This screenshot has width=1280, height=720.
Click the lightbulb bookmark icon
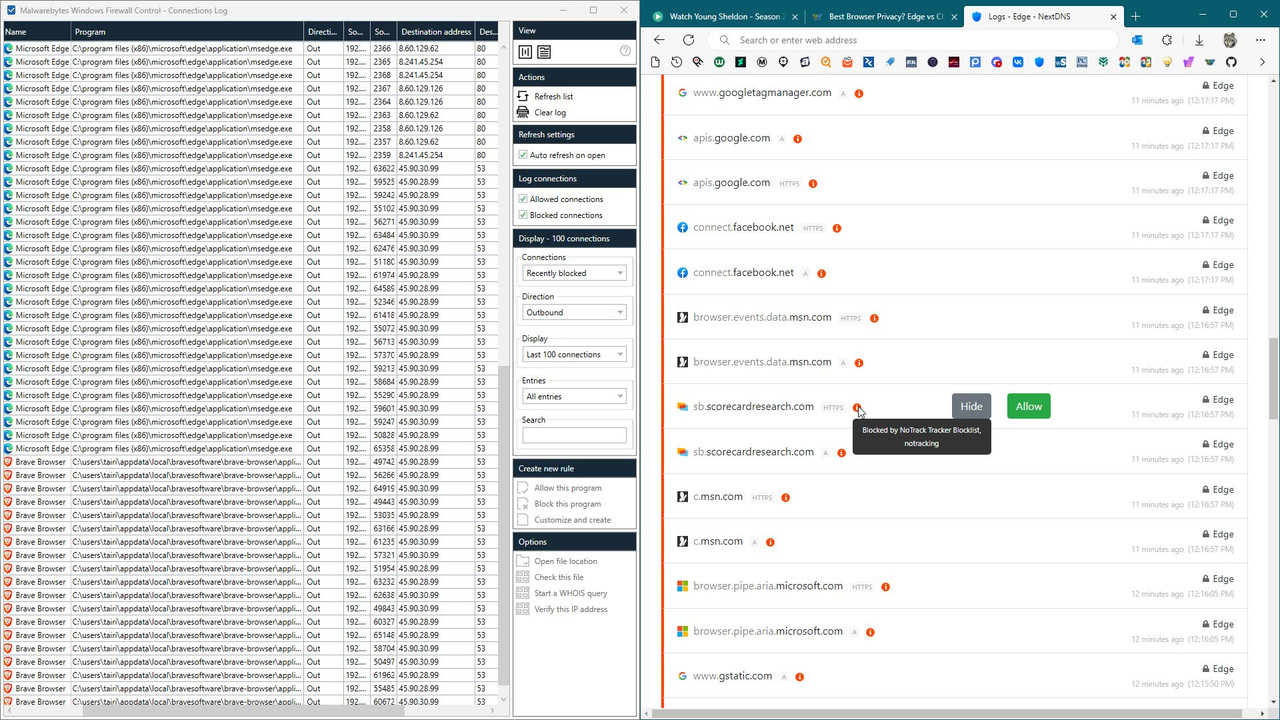[x=1167, y=62]
